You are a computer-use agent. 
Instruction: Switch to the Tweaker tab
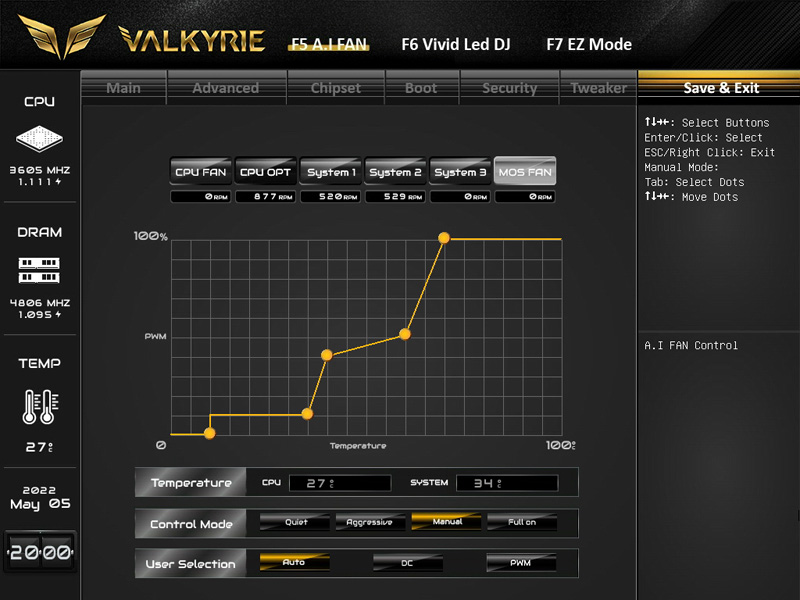pyautogui.click(x=598, y=88)
